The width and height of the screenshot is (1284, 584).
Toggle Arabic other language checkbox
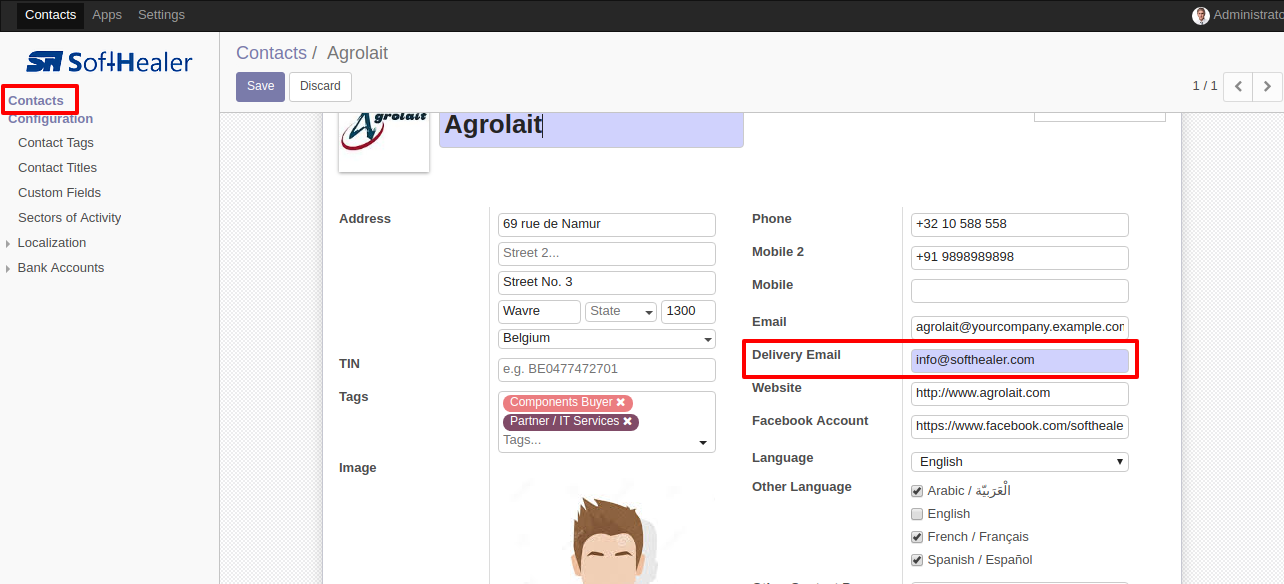[x=917, y=491]
